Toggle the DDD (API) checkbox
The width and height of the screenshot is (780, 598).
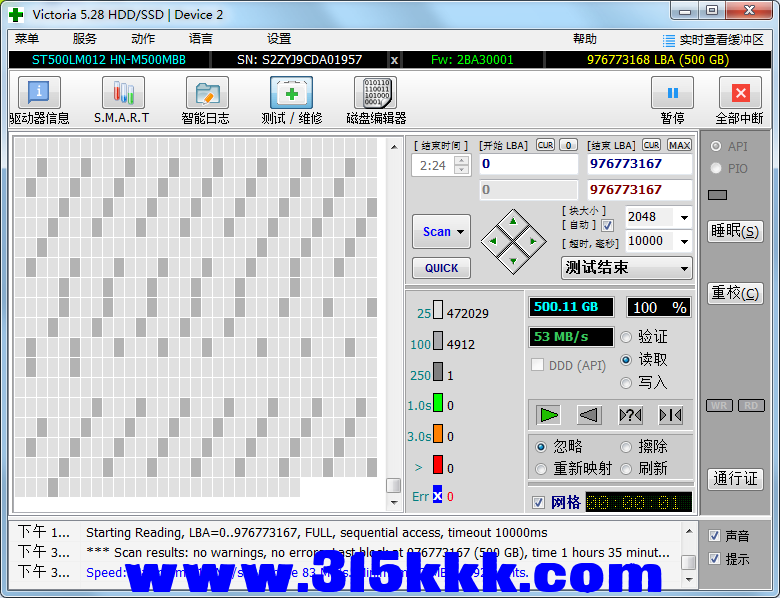(x=537, y=365)
